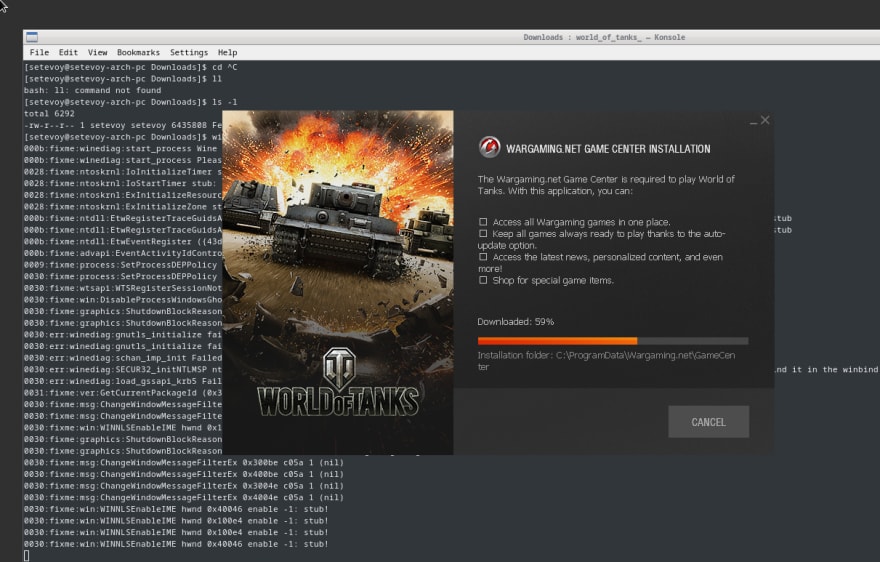The image size is (880, 562).
Task: Click bullet box beside 'Access all Wargaming games'
Action: tap(483, 222)
